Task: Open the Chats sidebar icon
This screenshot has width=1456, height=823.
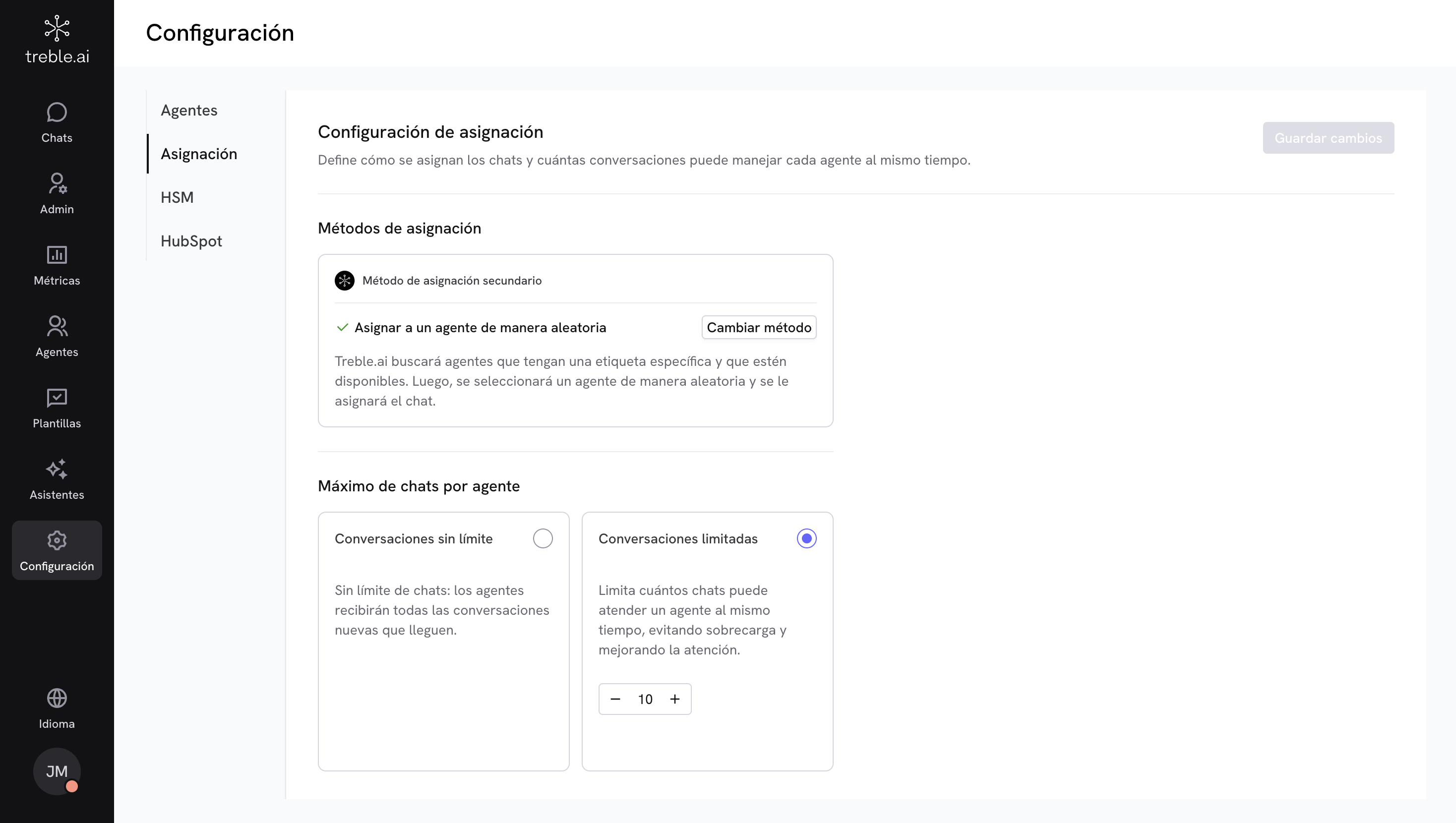Action: (57, 113)
